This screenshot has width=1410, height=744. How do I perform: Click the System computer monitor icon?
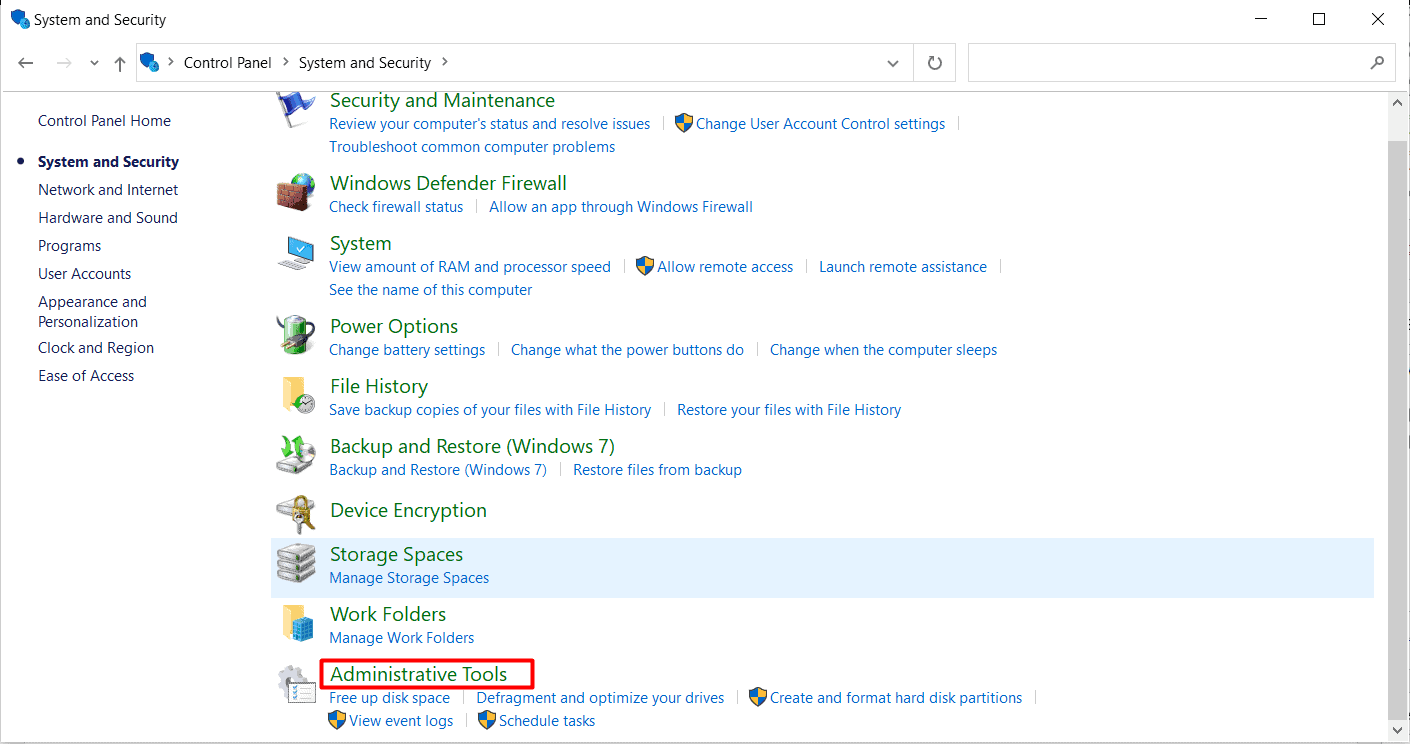pyautogui.click(x=296, y=254)
